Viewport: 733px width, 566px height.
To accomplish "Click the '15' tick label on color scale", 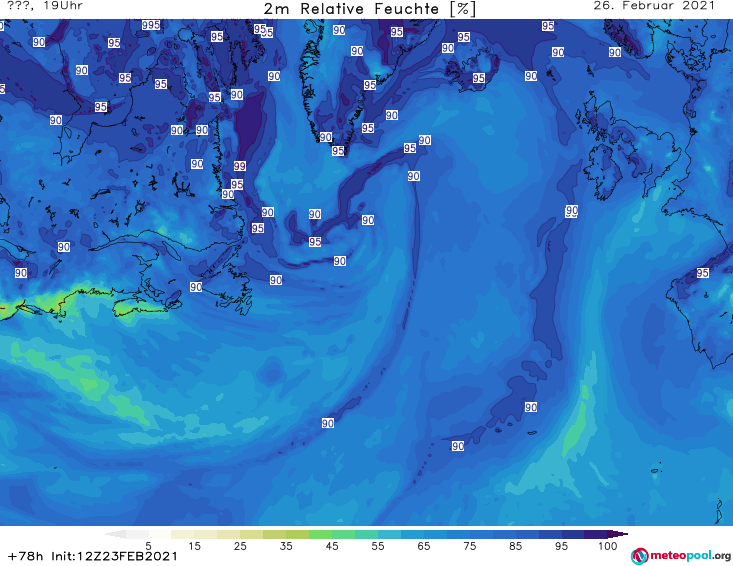I will click(x=194, y=546).
